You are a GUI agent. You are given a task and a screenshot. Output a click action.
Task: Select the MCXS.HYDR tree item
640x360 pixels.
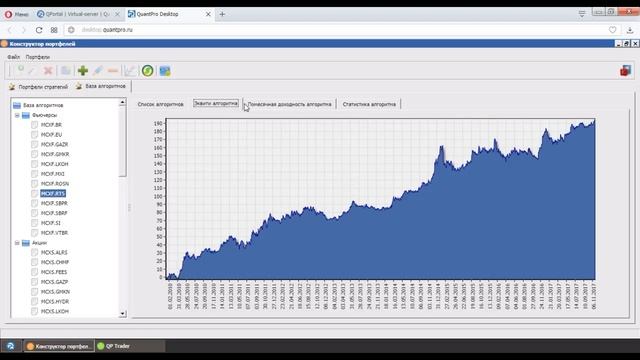(x=55, y=302)
